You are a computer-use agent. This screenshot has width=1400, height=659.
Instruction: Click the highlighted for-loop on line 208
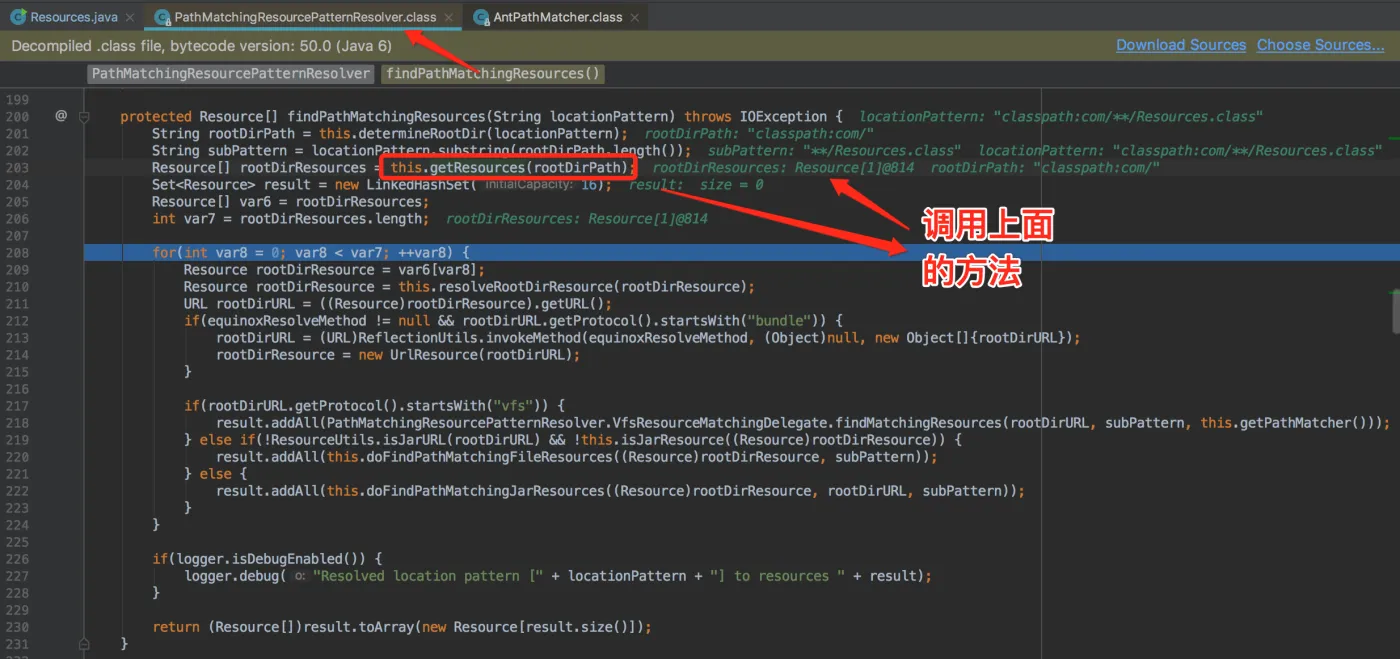(310, 253)
